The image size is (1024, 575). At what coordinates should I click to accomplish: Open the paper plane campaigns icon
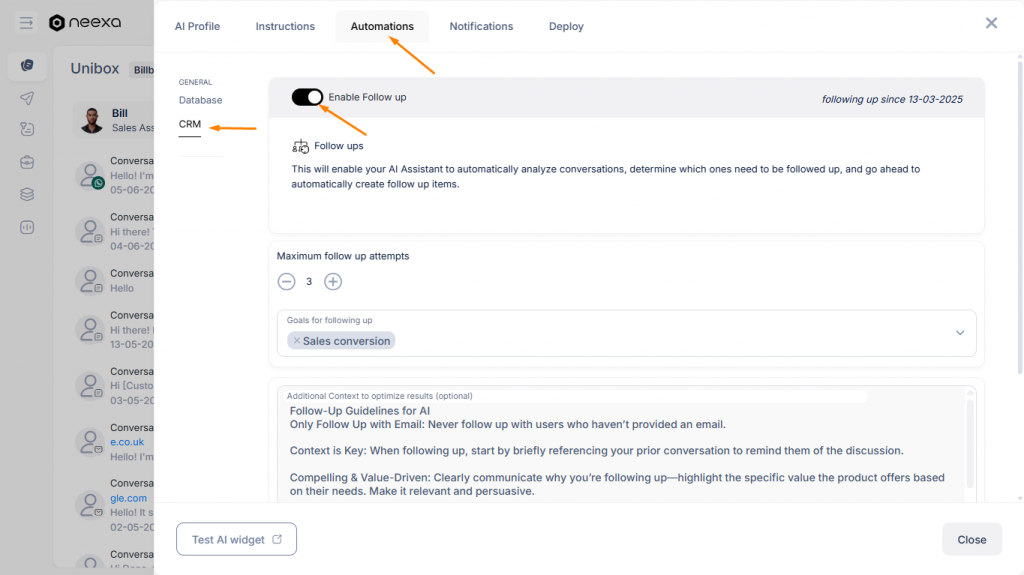(x=27, y=98)
